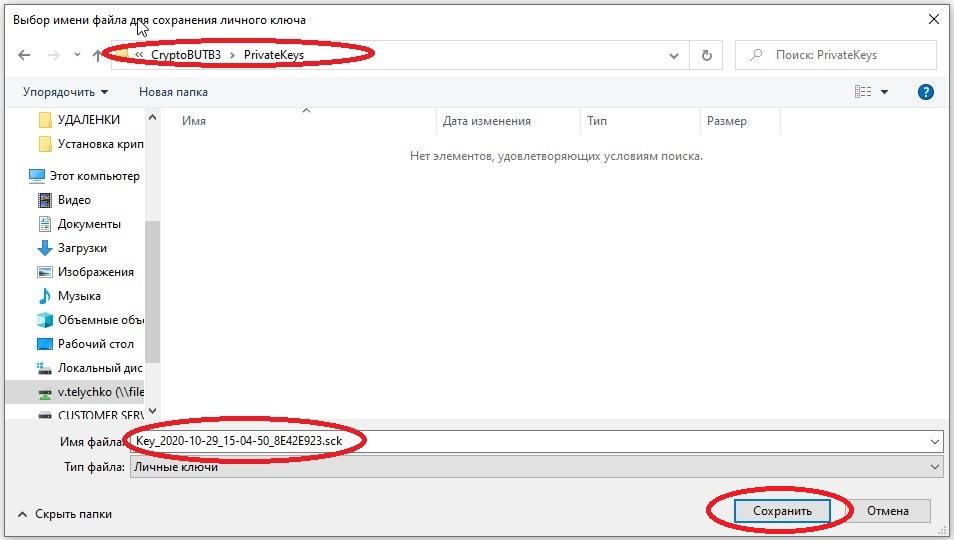Collapse dialog with Скрыть папки
Image resolution: width=954 pixels, height=540 pixels.
click(x=65, y=513)
